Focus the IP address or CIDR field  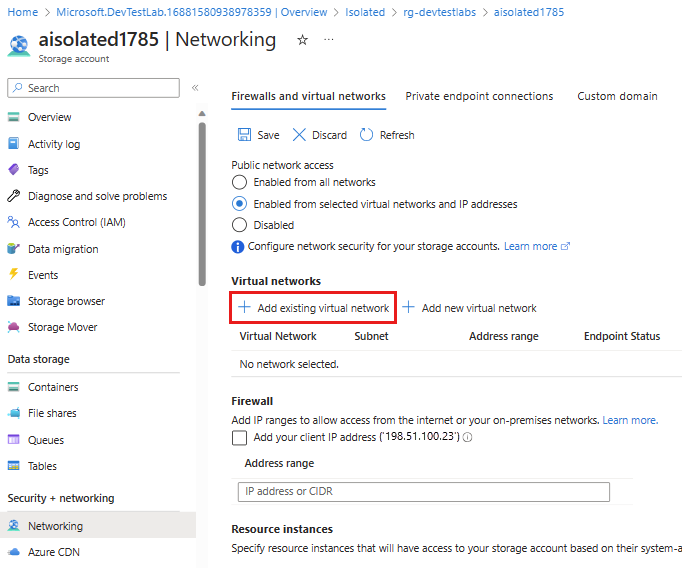point(424,491)
